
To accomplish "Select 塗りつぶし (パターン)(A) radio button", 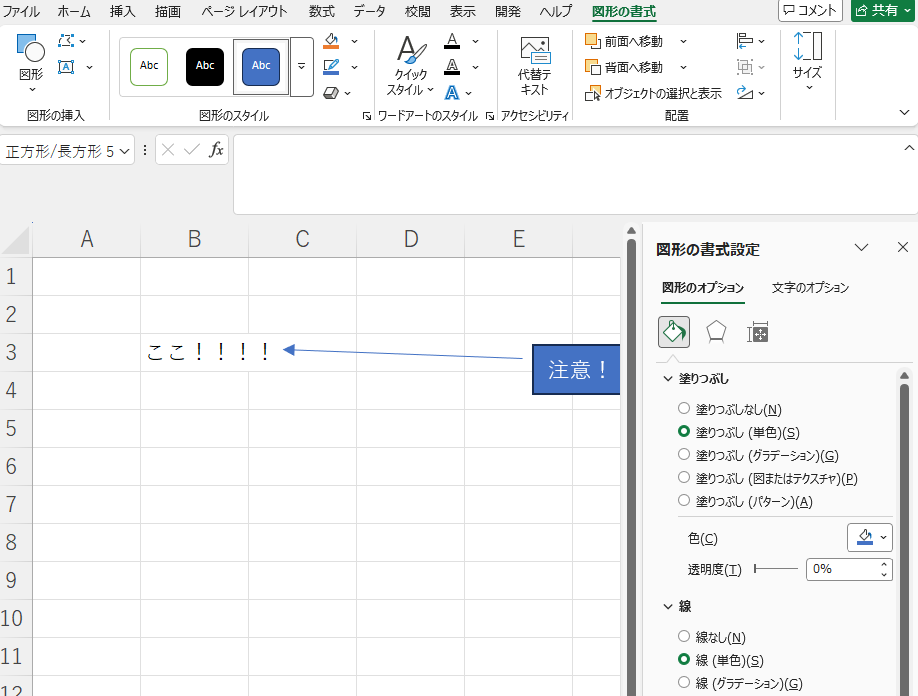I will [684, 500].
